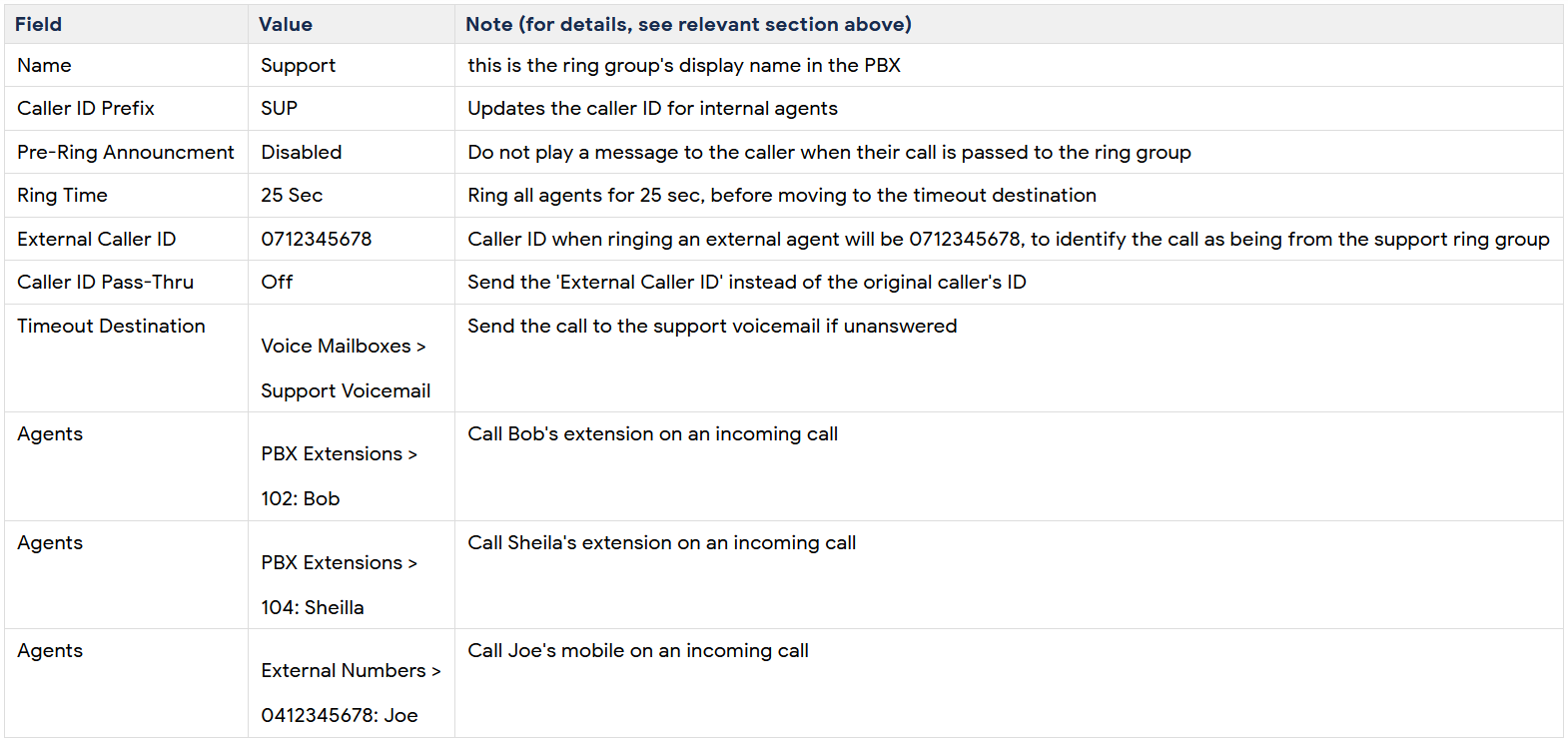Screen dimensions: 1568x741
Task: Select the External Numbers > text
Action: (x=351, y=670)
